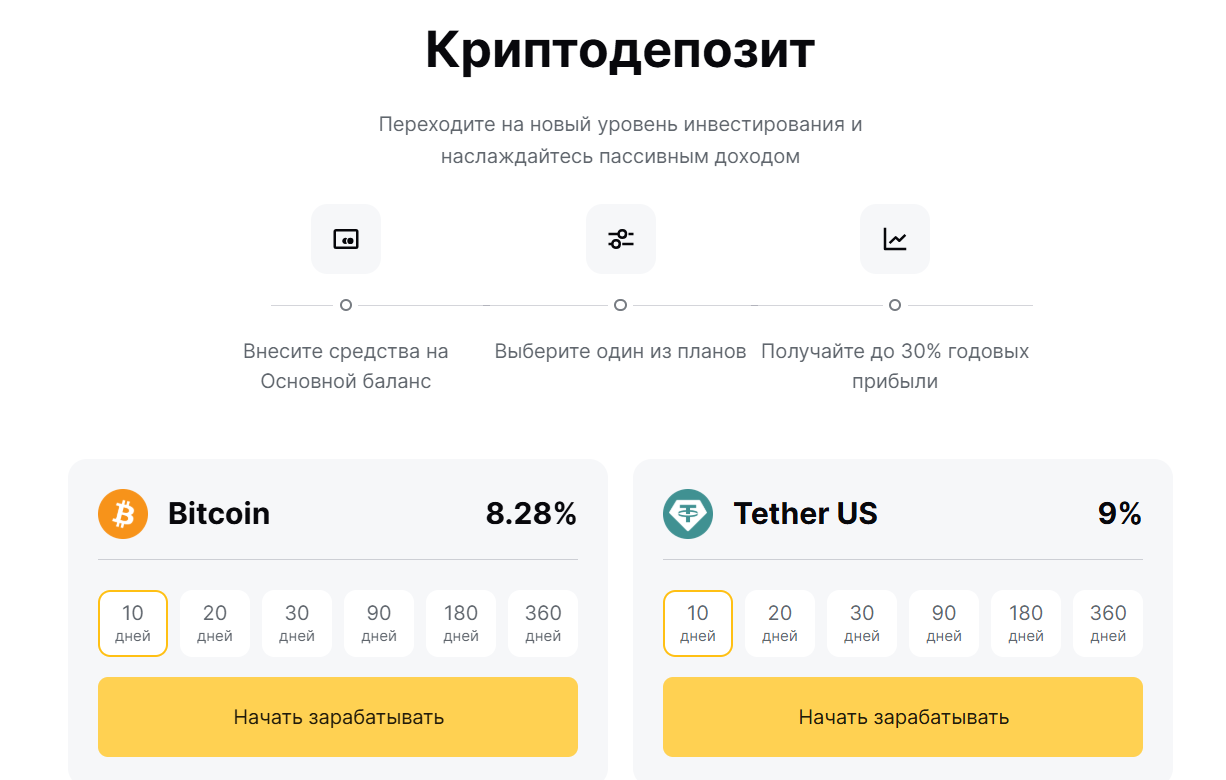
Task: Select 10 дней on the Bitcoin plan
Action: 132,622
